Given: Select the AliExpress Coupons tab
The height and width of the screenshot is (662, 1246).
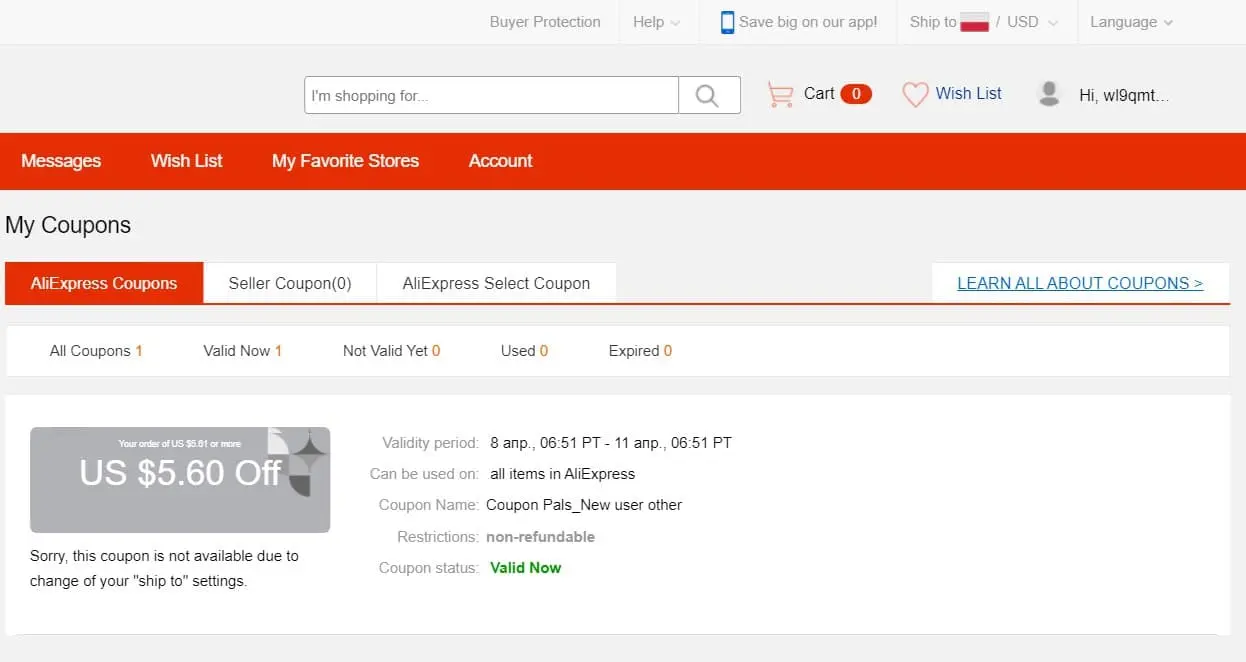Looking at the screenshot, I should pyautogui.click(x=104, y=283).
